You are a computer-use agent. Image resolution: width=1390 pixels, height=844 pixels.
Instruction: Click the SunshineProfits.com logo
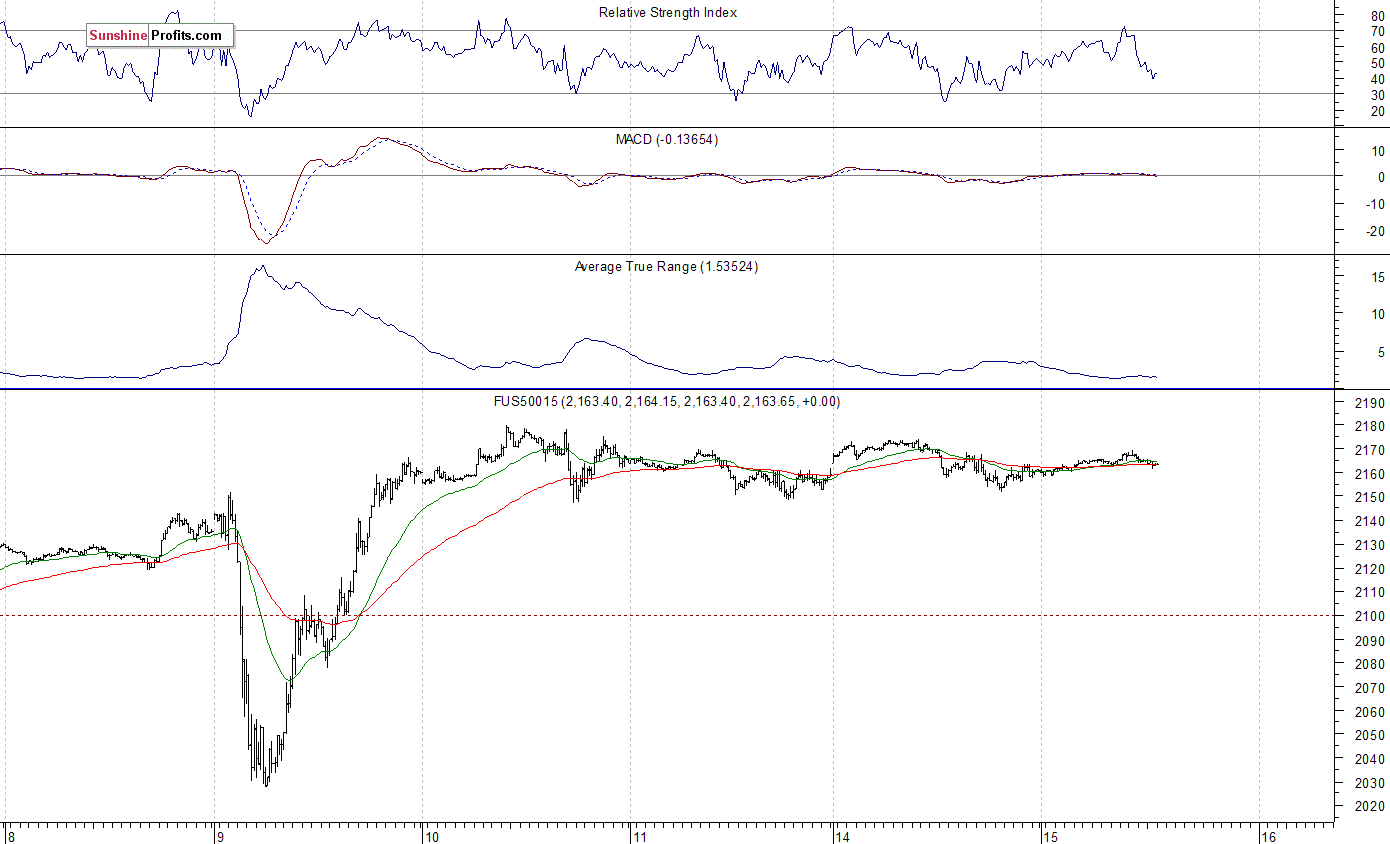coord(160,36)
